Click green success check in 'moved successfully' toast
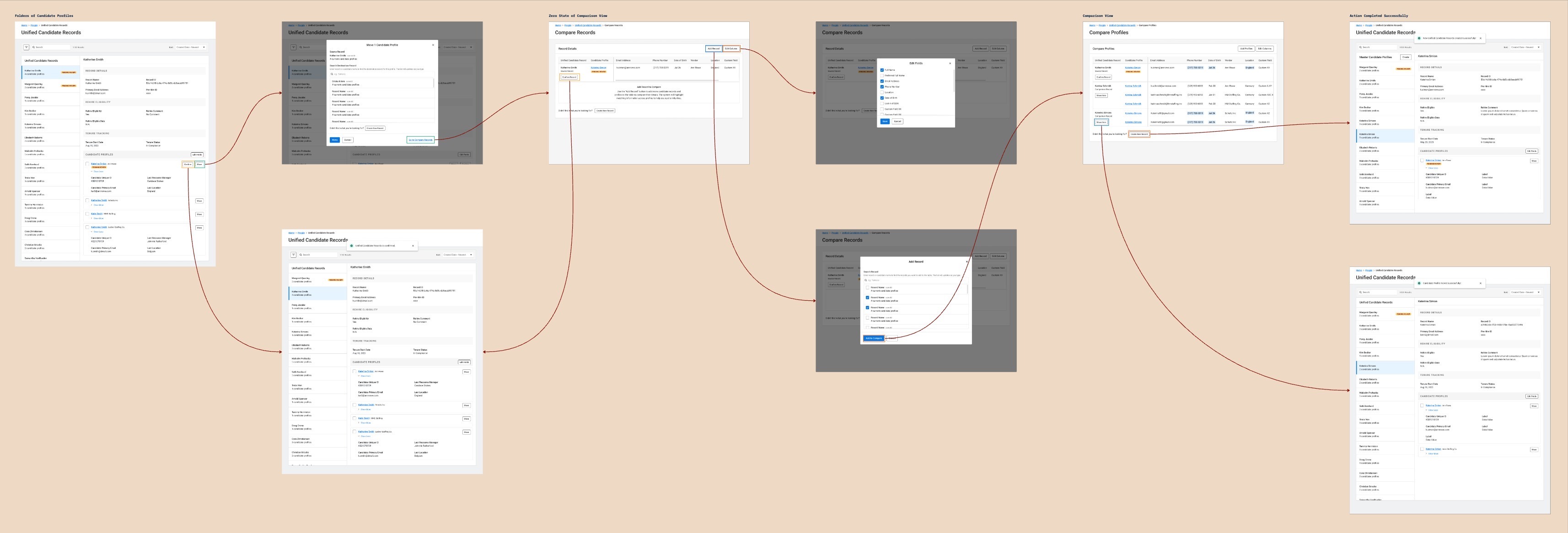This screenshot has height=533, width=1568. tap(1419, 283)
